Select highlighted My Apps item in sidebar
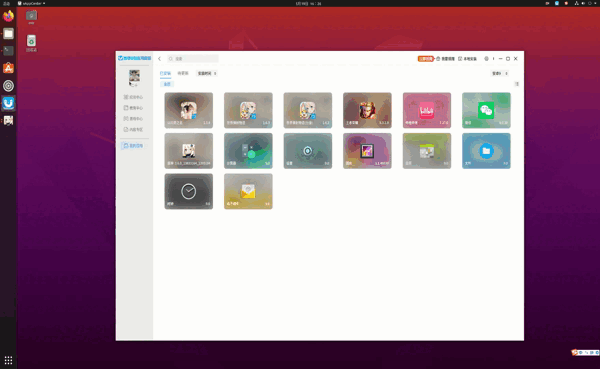 134,145
